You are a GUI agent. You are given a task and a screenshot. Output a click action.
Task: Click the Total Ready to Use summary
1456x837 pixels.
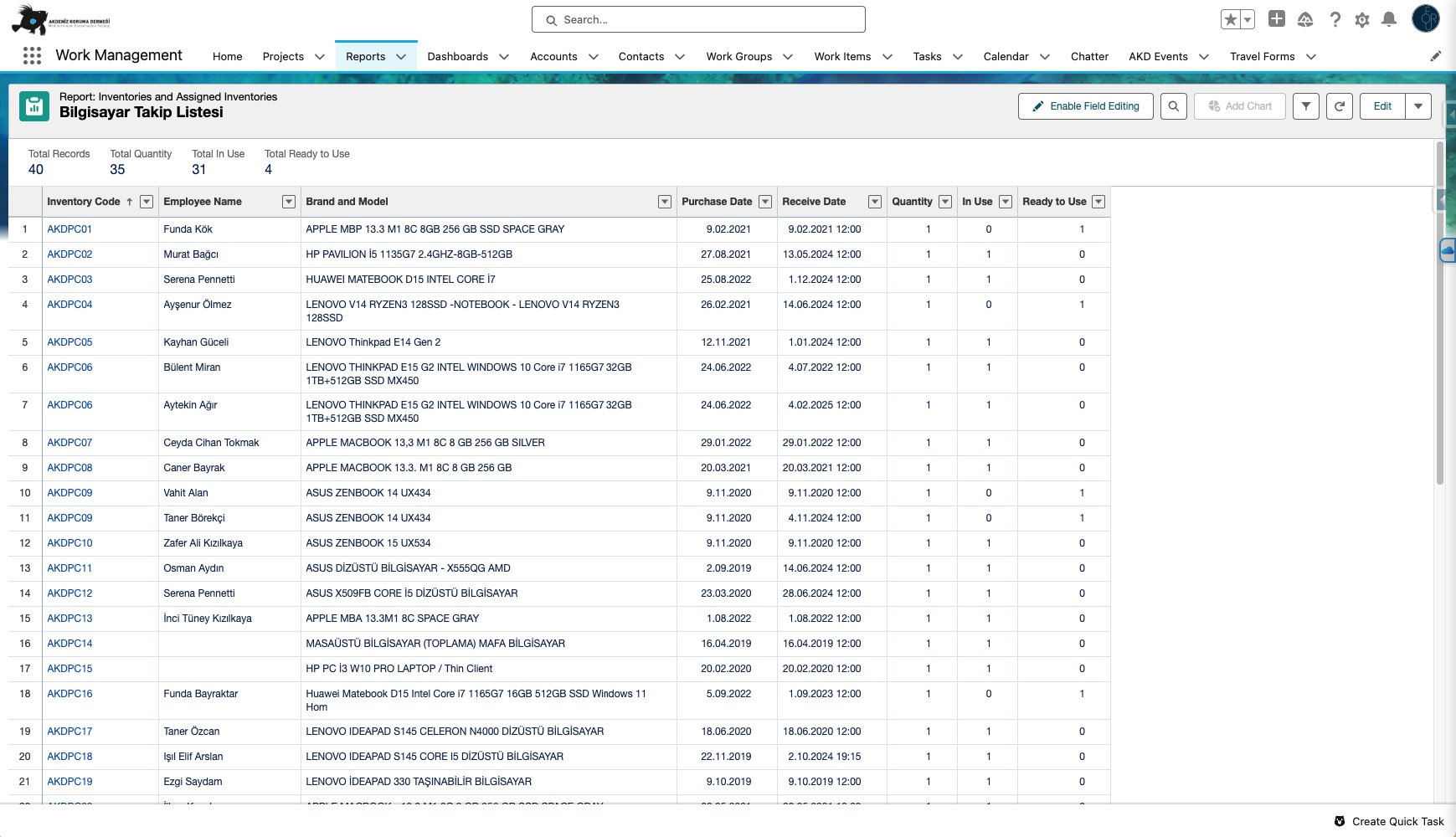tap(307, 162)
